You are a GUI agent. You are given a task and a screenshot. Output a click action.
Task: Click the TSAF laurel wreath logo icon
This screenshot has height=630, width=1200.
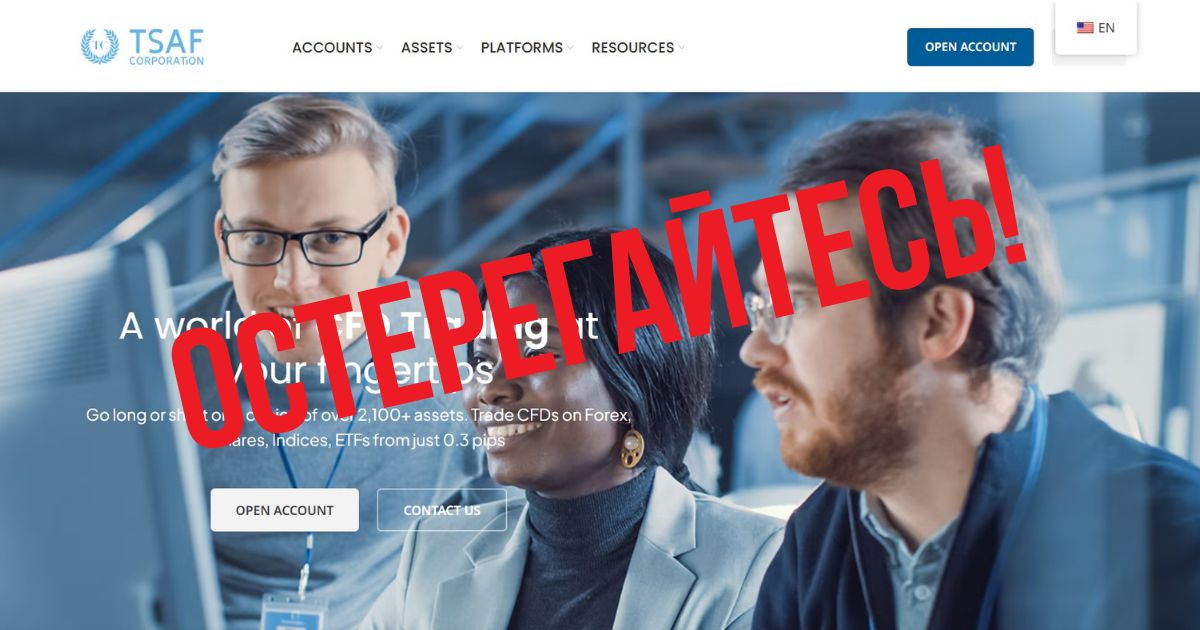point(100,47)
